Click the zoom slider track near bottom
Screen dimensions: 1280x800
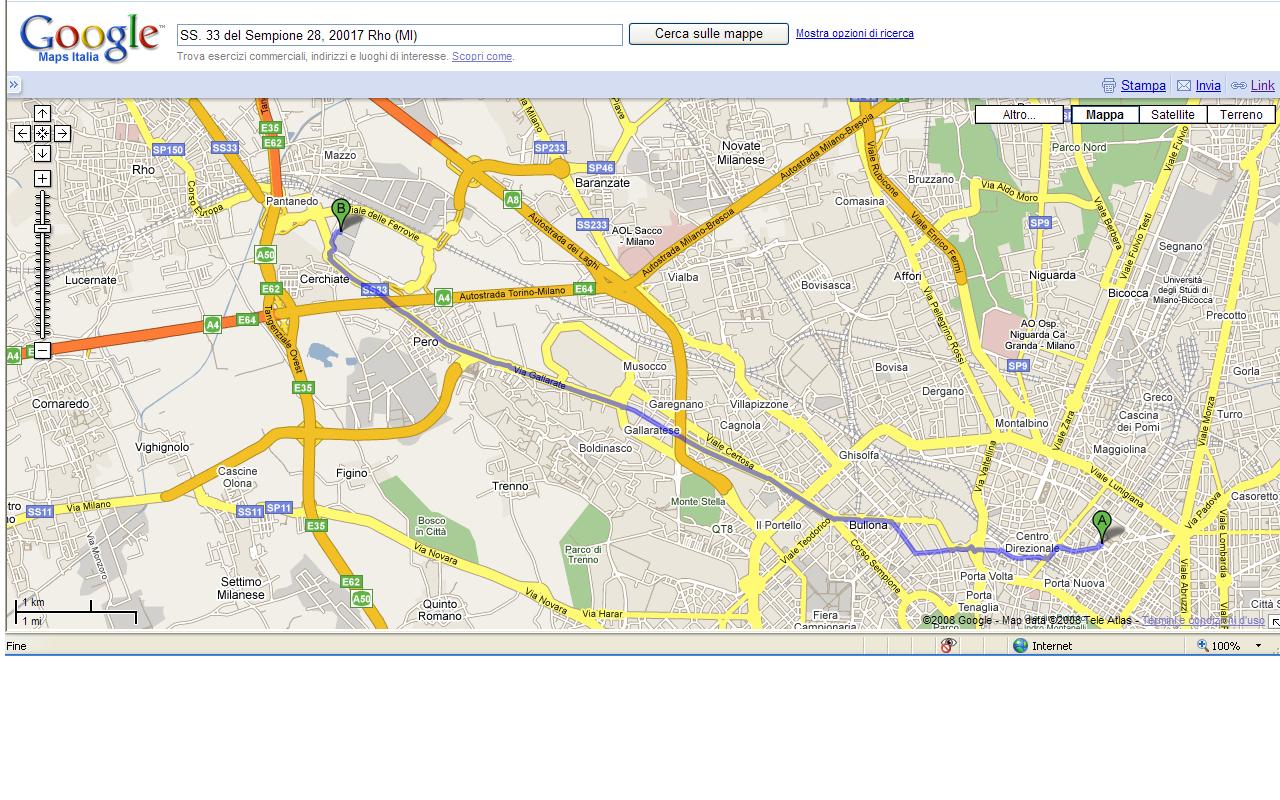coord(42,328)
